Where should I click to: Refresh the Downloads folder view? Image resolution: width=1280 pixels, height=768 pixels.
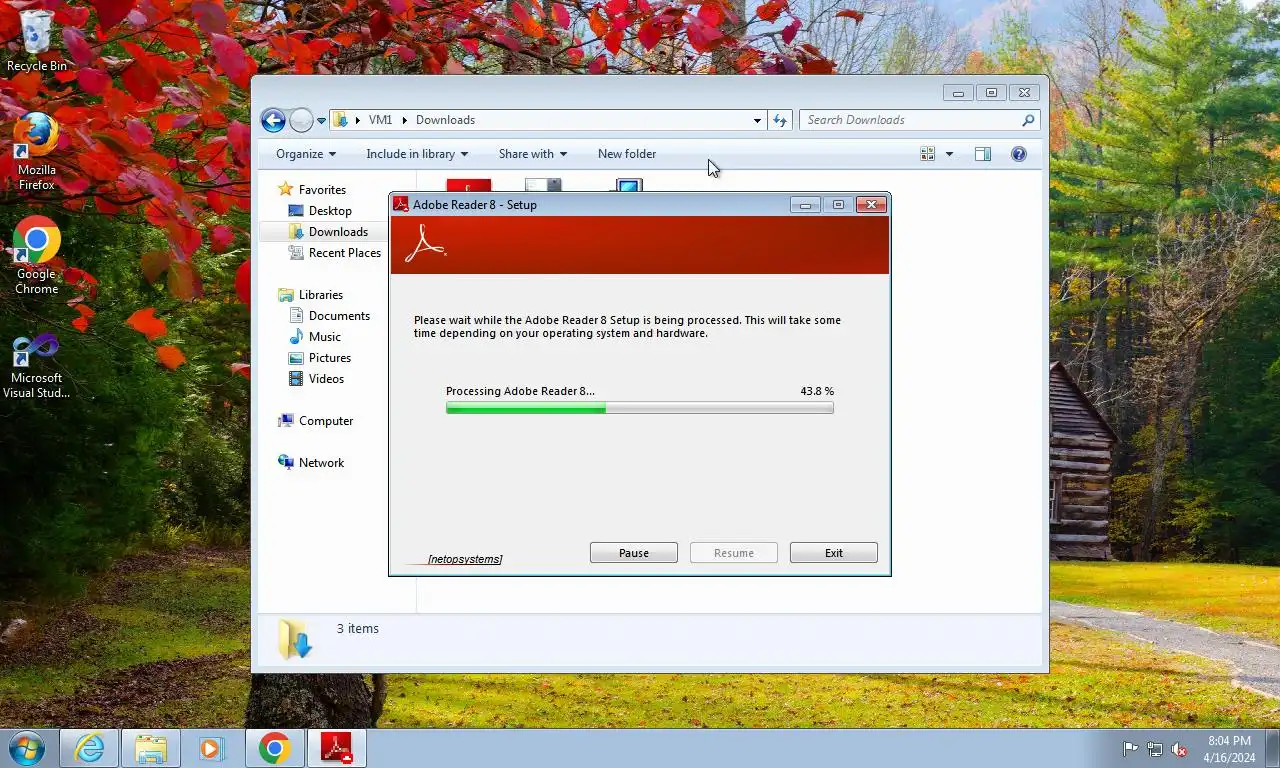click(x=780, y=120)
